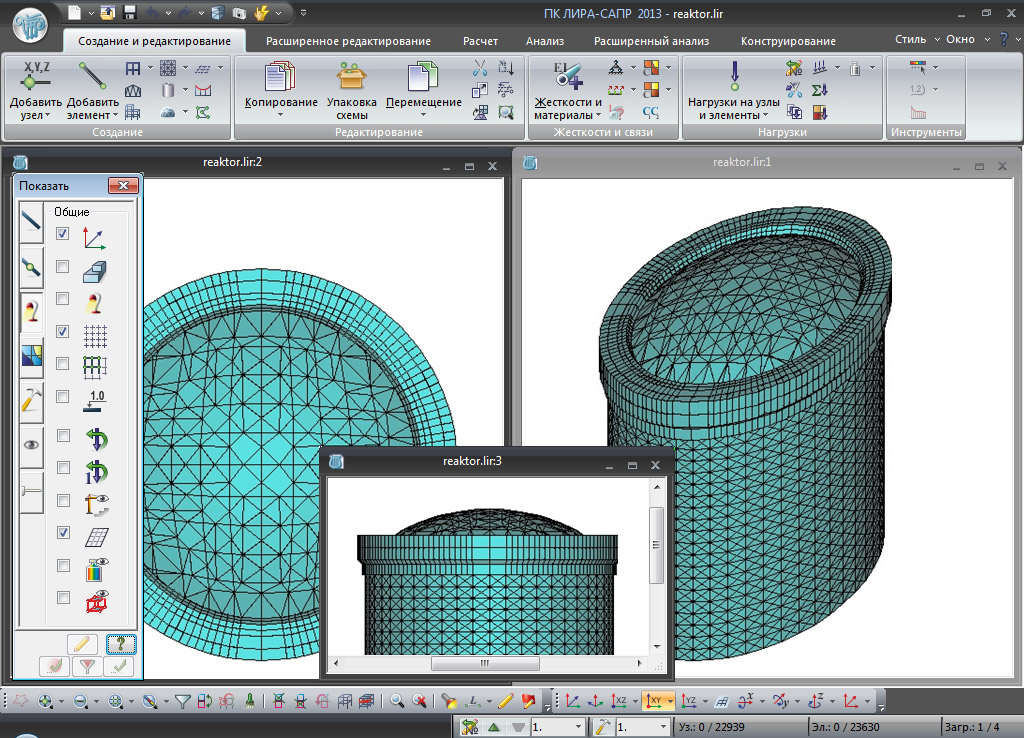Click the Add node (Добавить узел) icon

click(x=36, y=78)
